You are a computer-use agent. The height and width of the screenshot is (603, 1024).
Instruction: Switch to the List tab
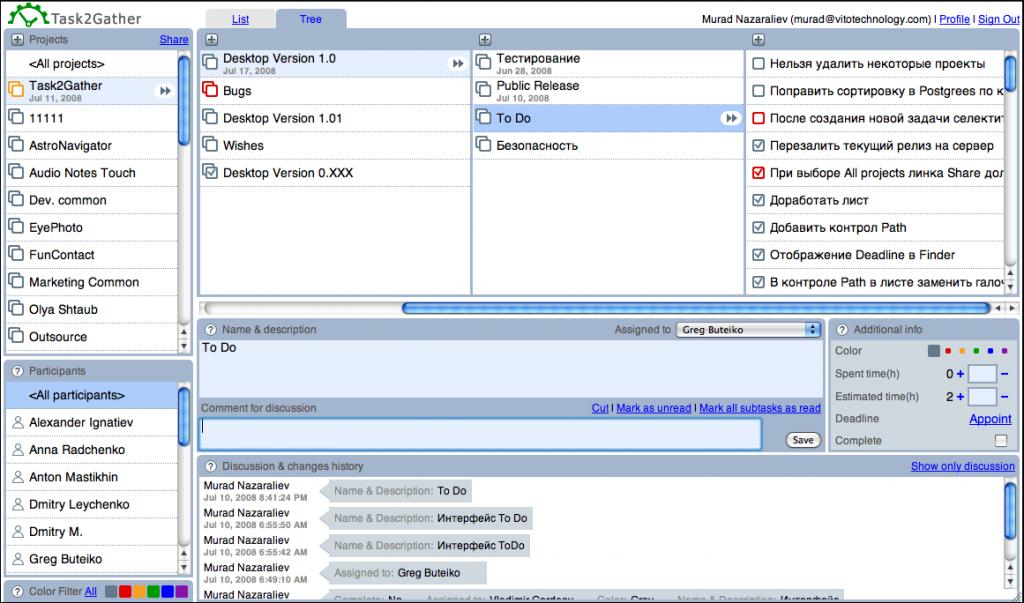[240, 19]
